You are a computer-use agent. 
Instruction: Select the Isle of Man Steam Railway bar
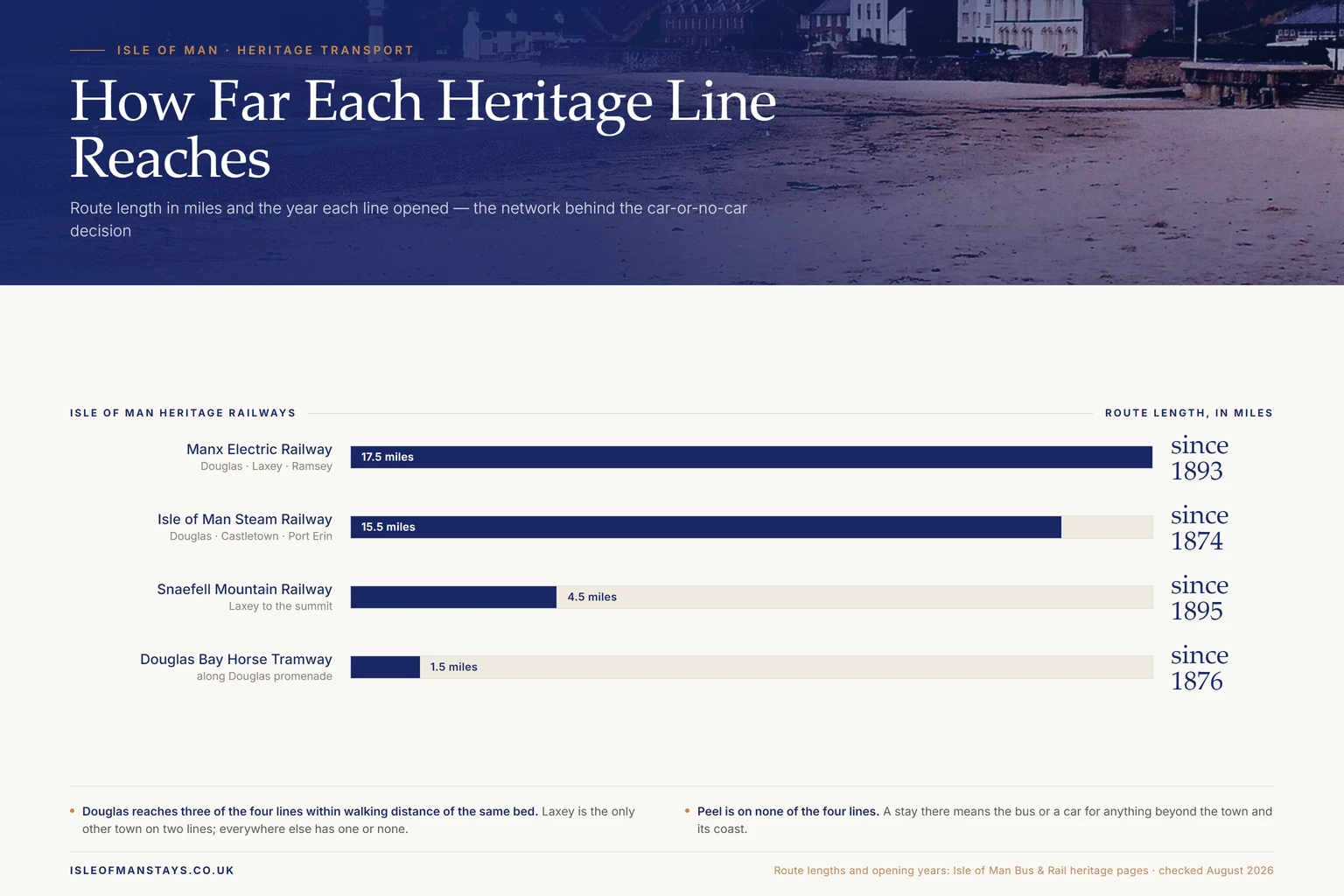pyautogui.click(x=706, y=527)
